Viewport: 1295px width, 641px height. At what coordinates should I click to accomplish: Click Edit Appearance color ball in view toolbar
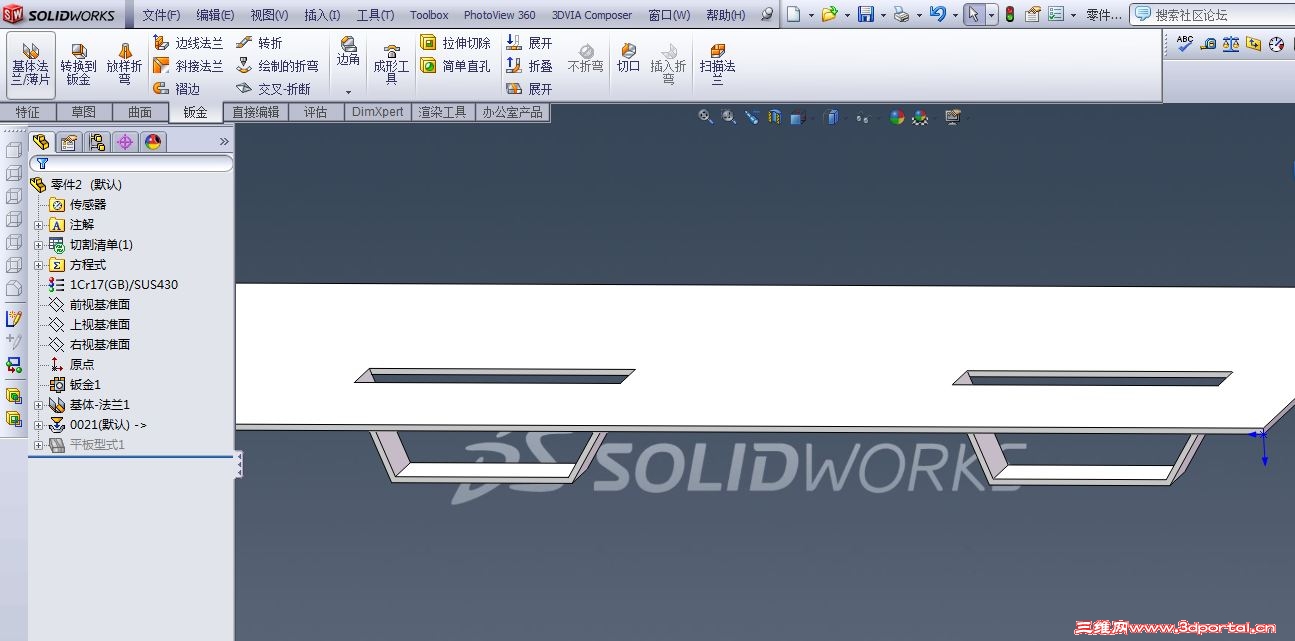(897, 117)
